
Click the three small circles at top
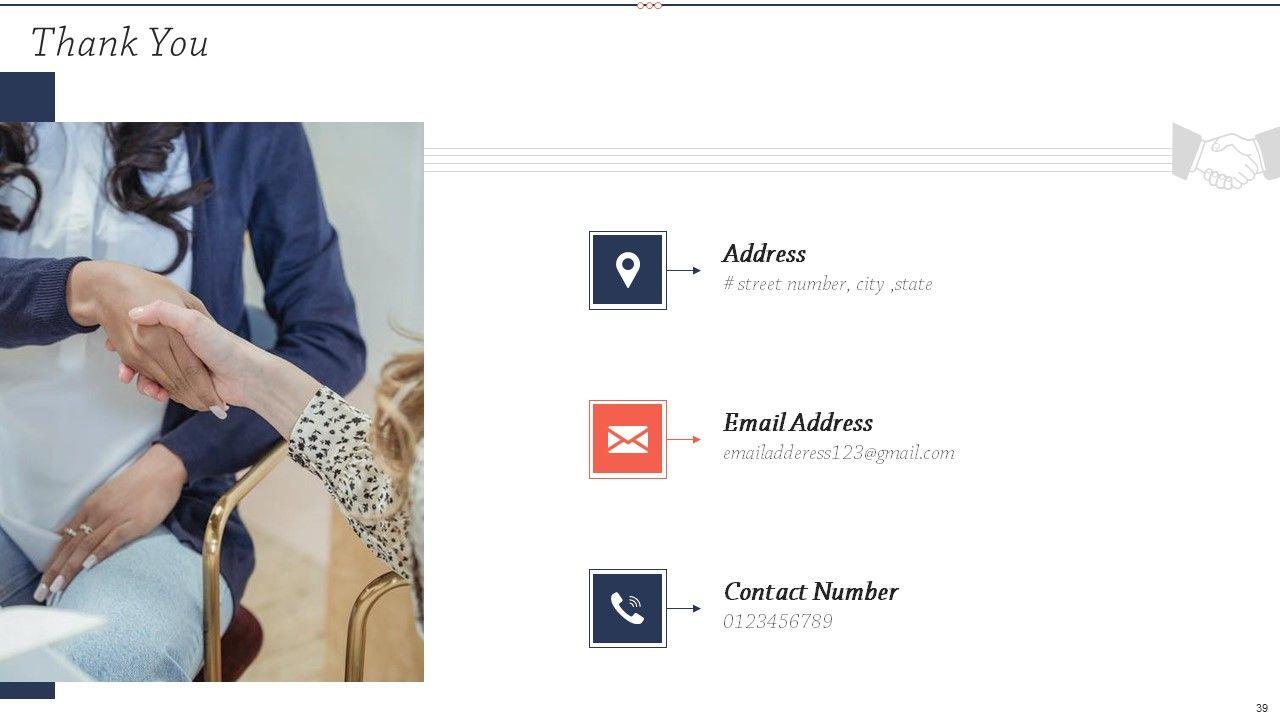[649, 5]
